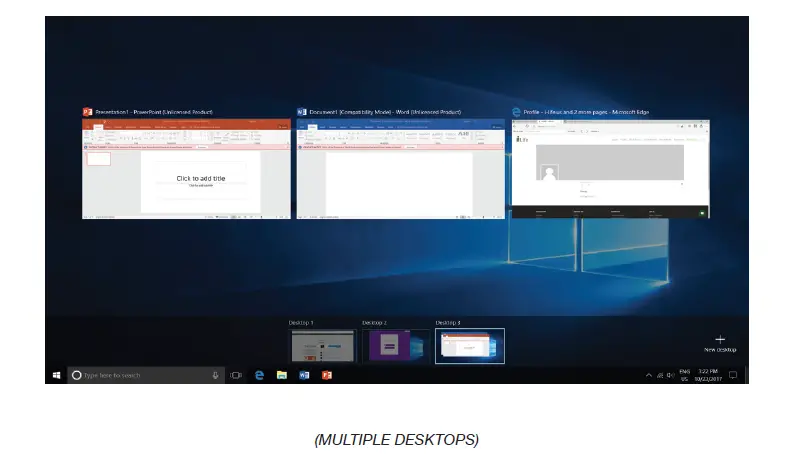Click the PowerPoint icon beside the Presentation1 title
The height and width of the screenshot is (463, 793).
pyautogui.click(x=87, y=112)
